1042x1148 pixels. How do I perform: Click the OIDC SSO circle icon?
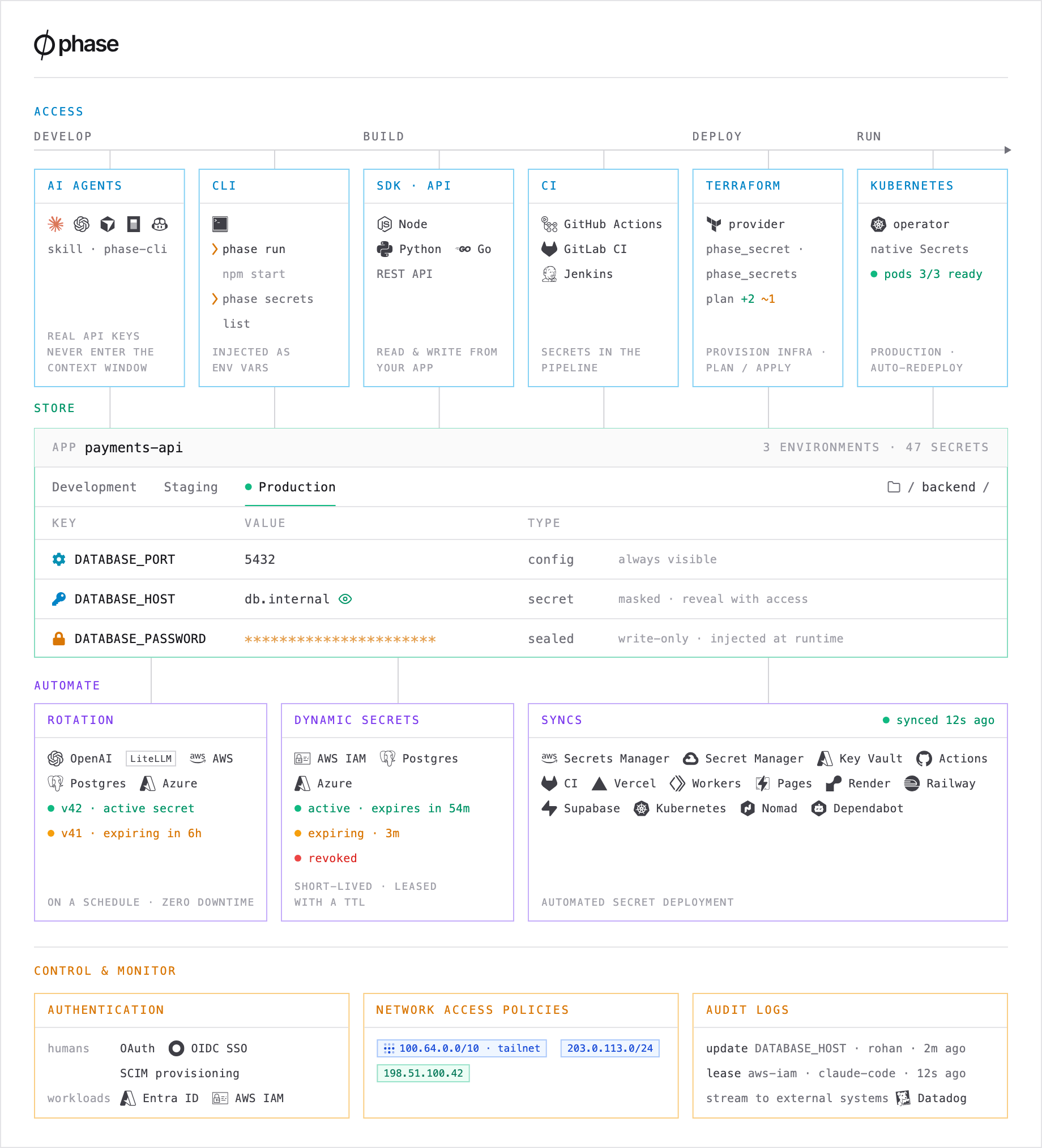pyautogui.click(x=177, y=1048)
